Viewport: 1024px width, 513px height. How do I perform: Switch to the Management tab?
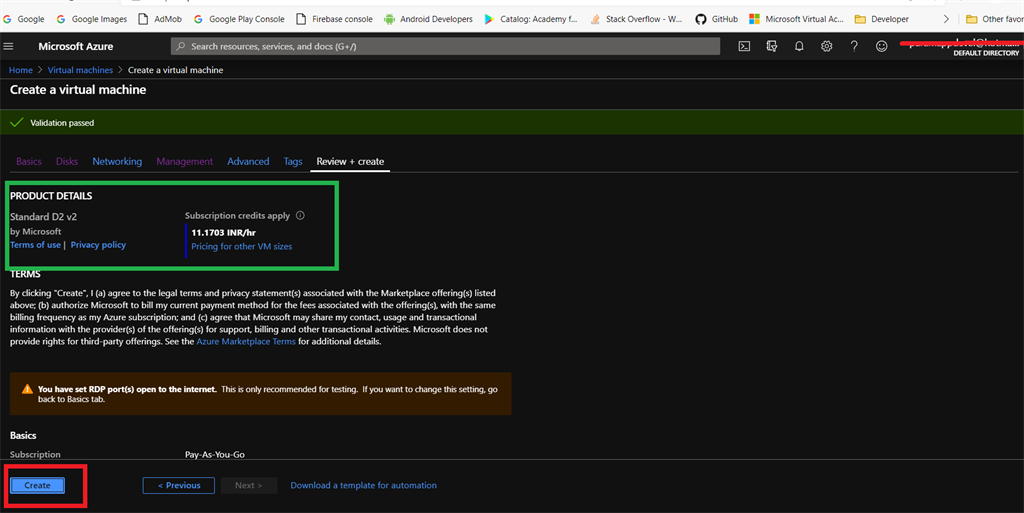185,161
